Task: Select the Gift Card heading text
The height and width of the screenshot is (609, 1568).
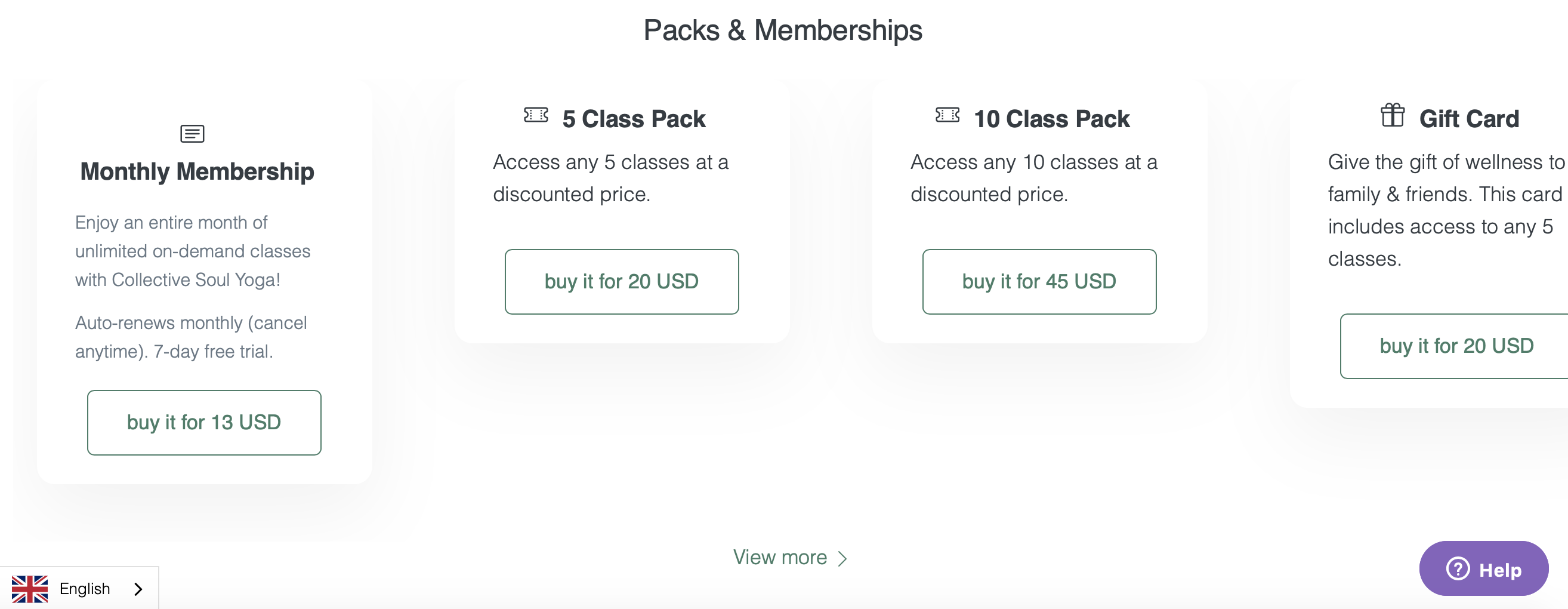Action: [1469, 119]
